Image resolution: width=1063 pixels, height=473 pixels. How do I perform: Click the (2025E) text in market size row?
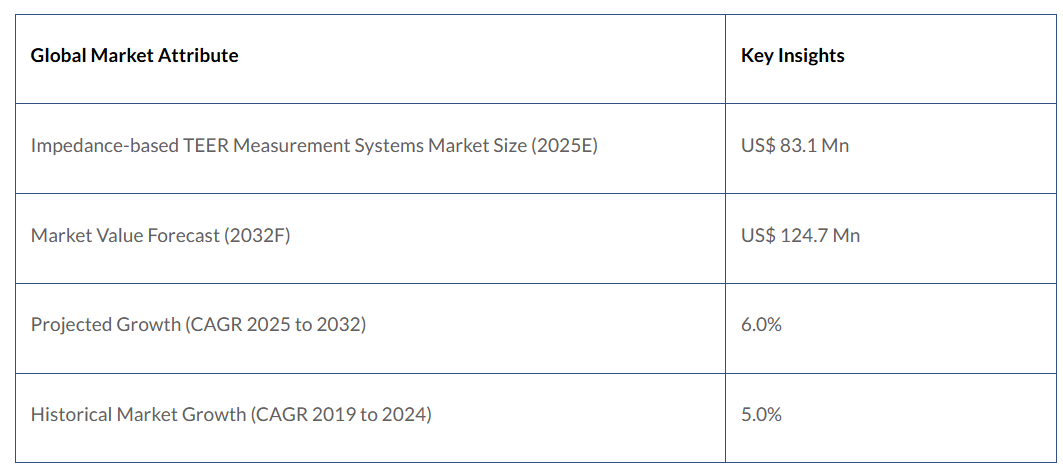[564, 146]
